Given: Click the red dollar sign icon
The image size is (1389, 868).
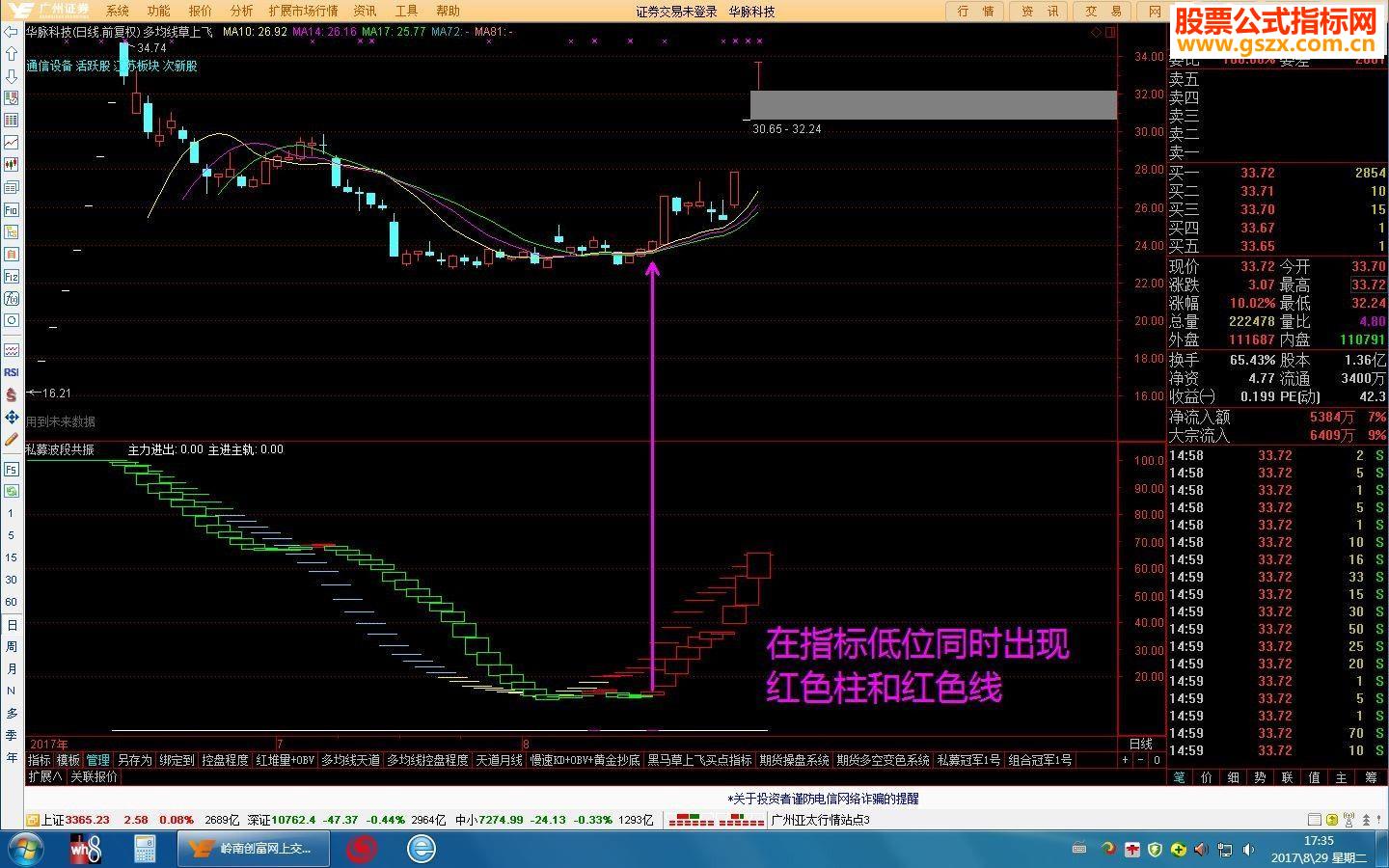Looking at the screenshot, I should coord(12,394).
